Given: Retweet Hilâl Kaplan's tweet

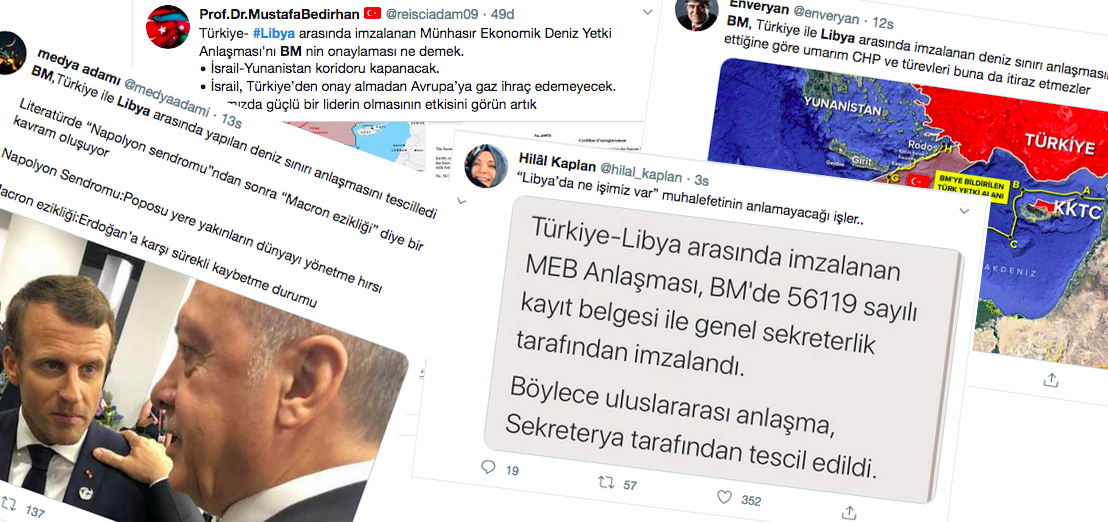Looking at the screenshot, I should [606, 482].
